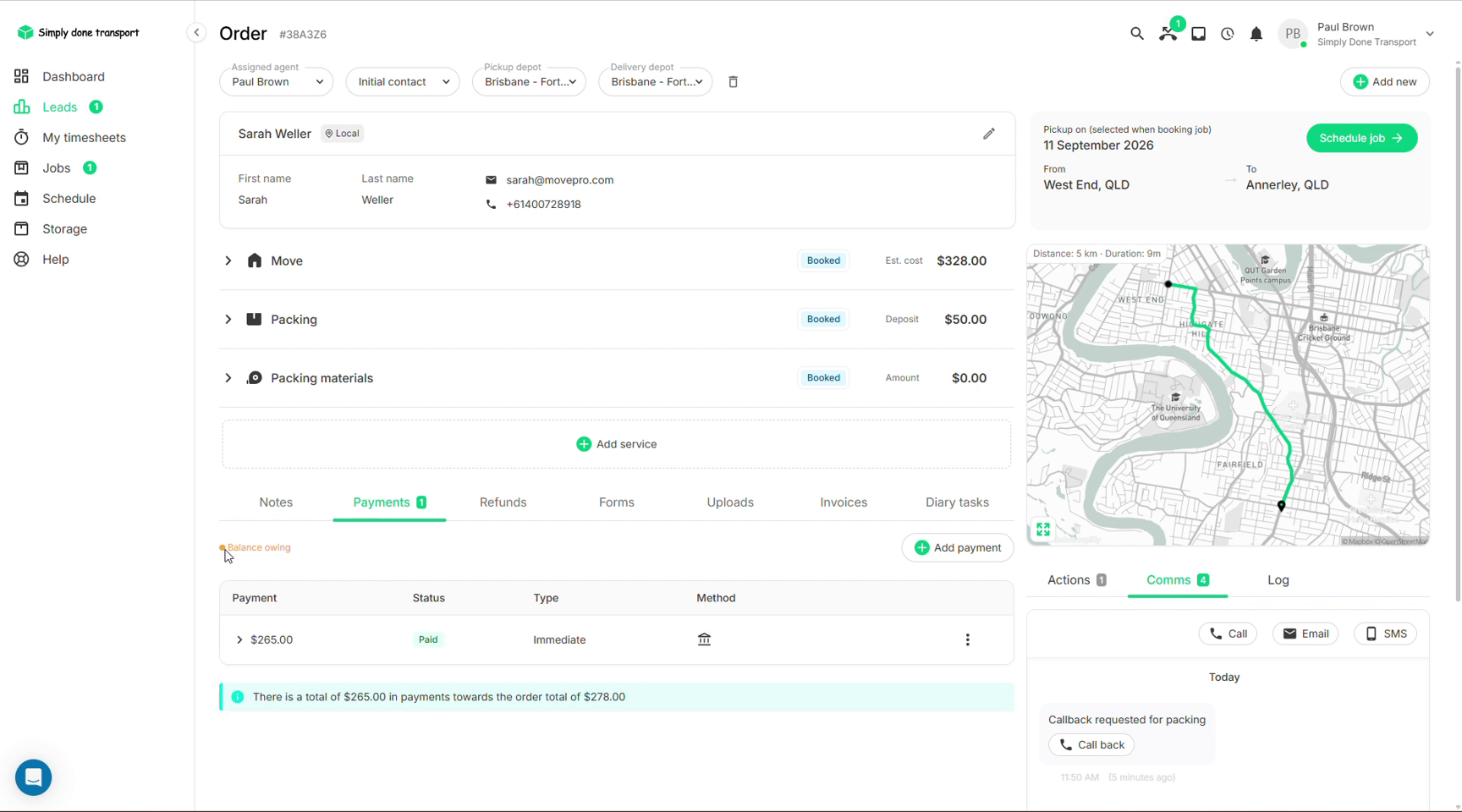Click Add new button
The width and height of the screenshot is (1462, 812).
tap(1385, 82)
